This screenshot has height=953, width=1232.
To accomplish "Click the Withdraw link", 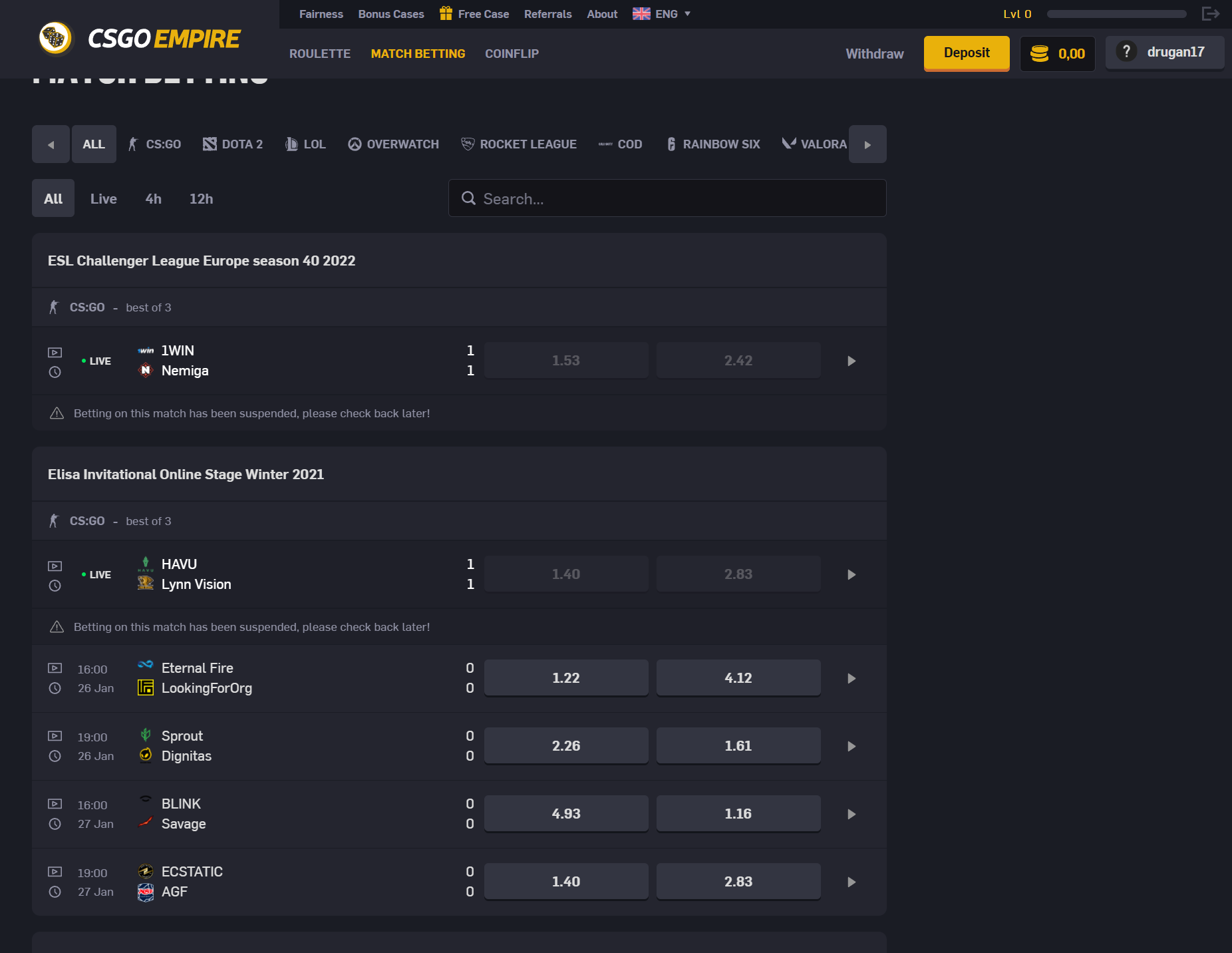I will [875, 53].
